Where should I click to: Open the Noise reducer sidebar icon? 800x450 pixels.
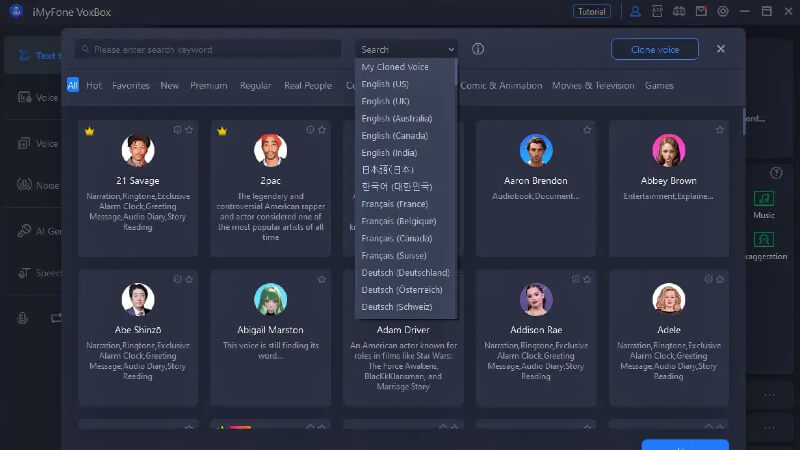pyautogui.click(x=24, y=185)
